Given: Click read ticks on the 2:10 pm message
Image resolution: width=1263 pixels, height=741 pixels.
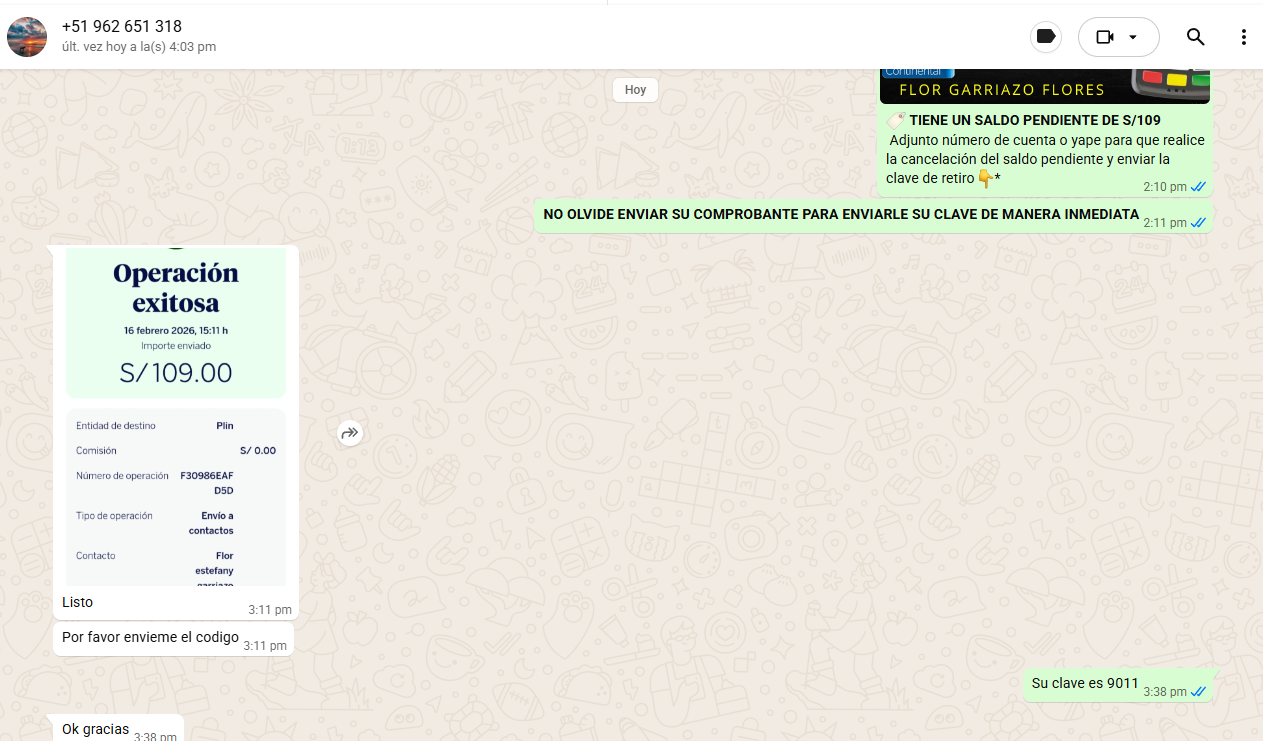Looking at the screenshot, I should click(1198, 187).
